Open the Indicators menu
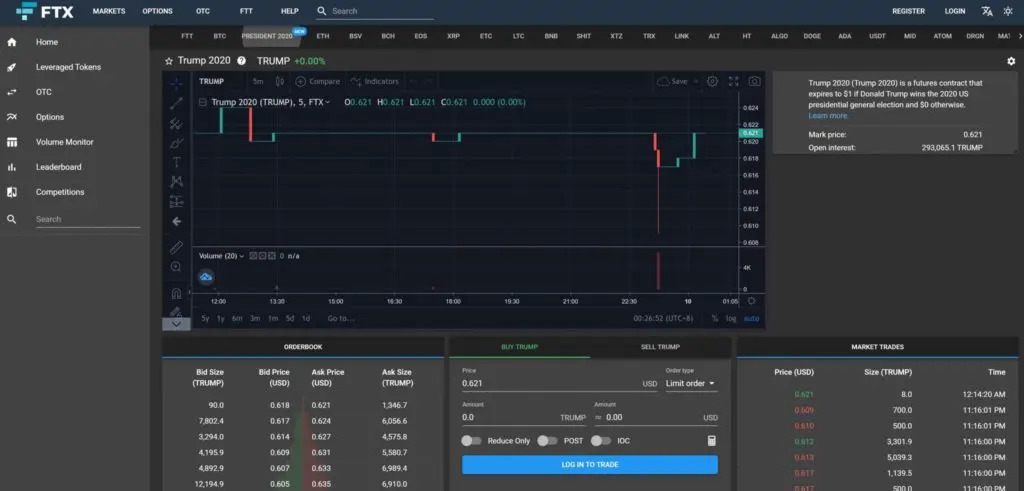Screen dimensions: 1024x491 pos(374,82)
